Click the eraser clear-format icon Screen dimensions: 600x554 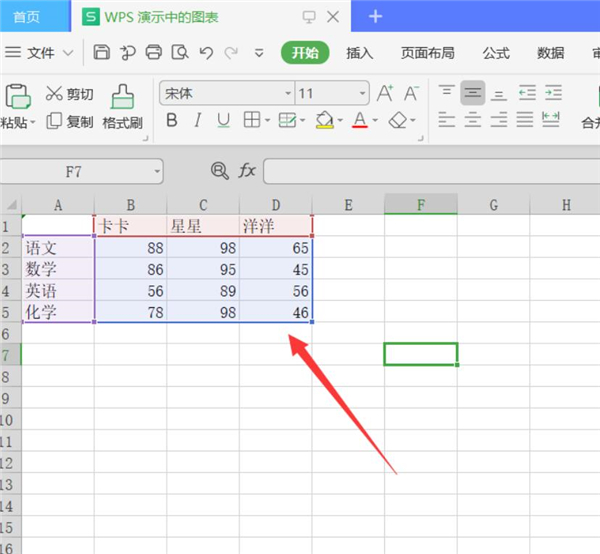coord(398,121)
